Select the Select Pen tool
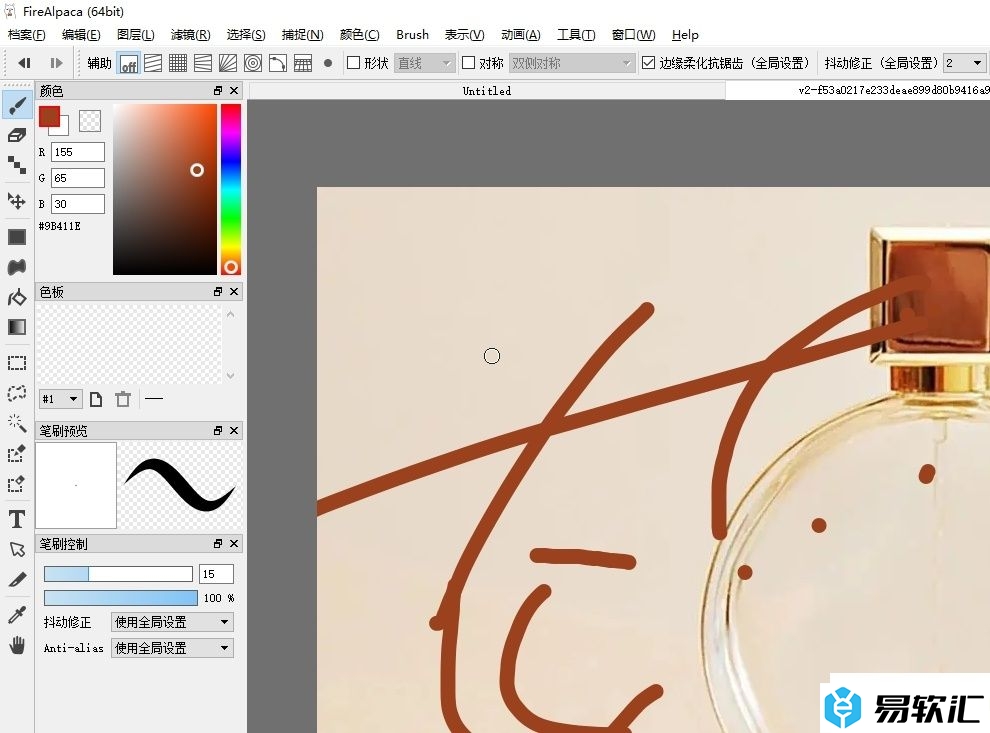This screenshot has width=990, height=733. pyautogui.click(x=17, y=453)
